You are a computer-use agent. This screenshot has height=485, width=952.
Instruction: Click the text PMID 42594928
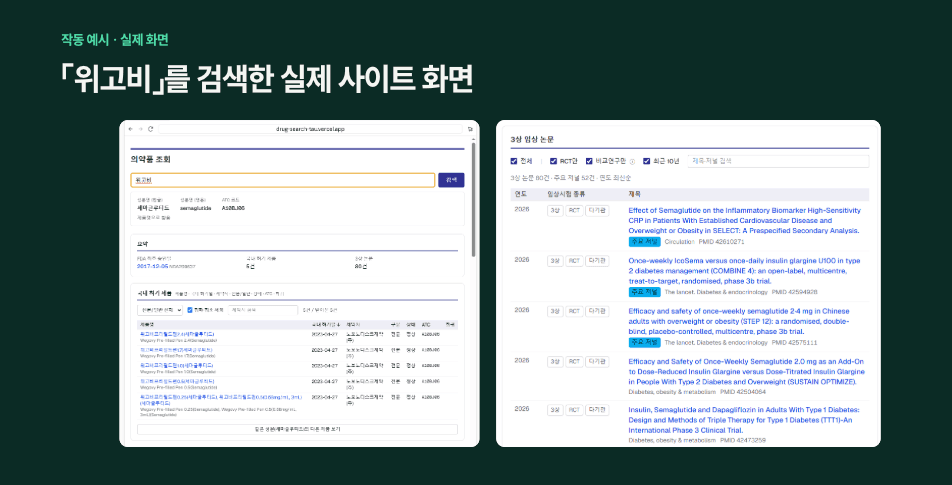(x=794, y=292)
